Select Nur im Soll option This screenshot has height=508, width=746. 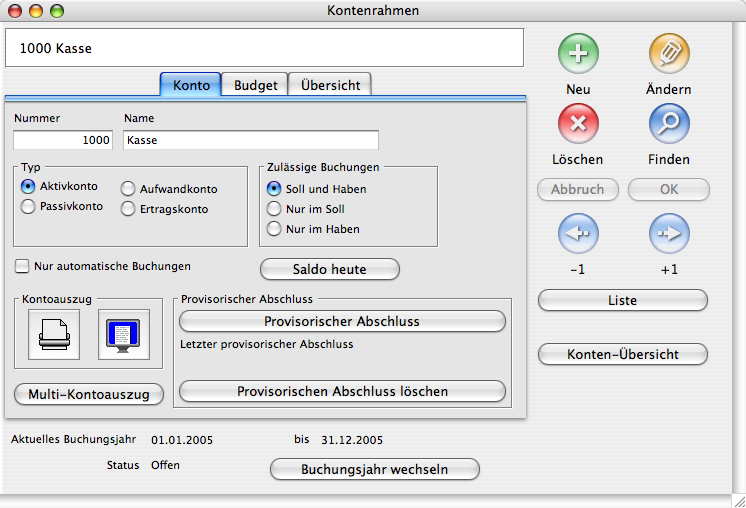point(273,209)
